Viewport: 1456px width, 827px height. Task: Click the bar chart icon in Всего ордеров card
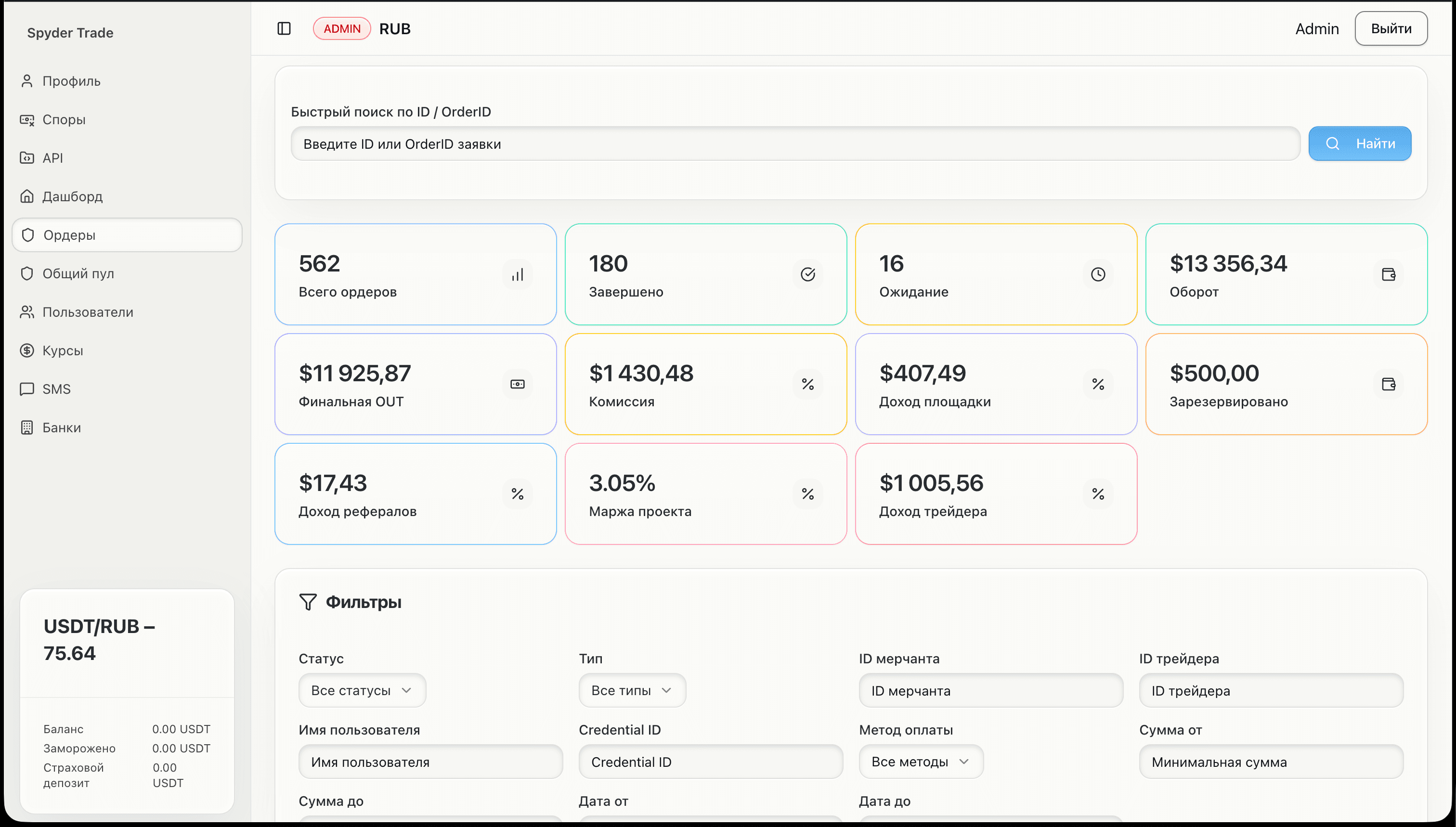(x=517, y=275)
